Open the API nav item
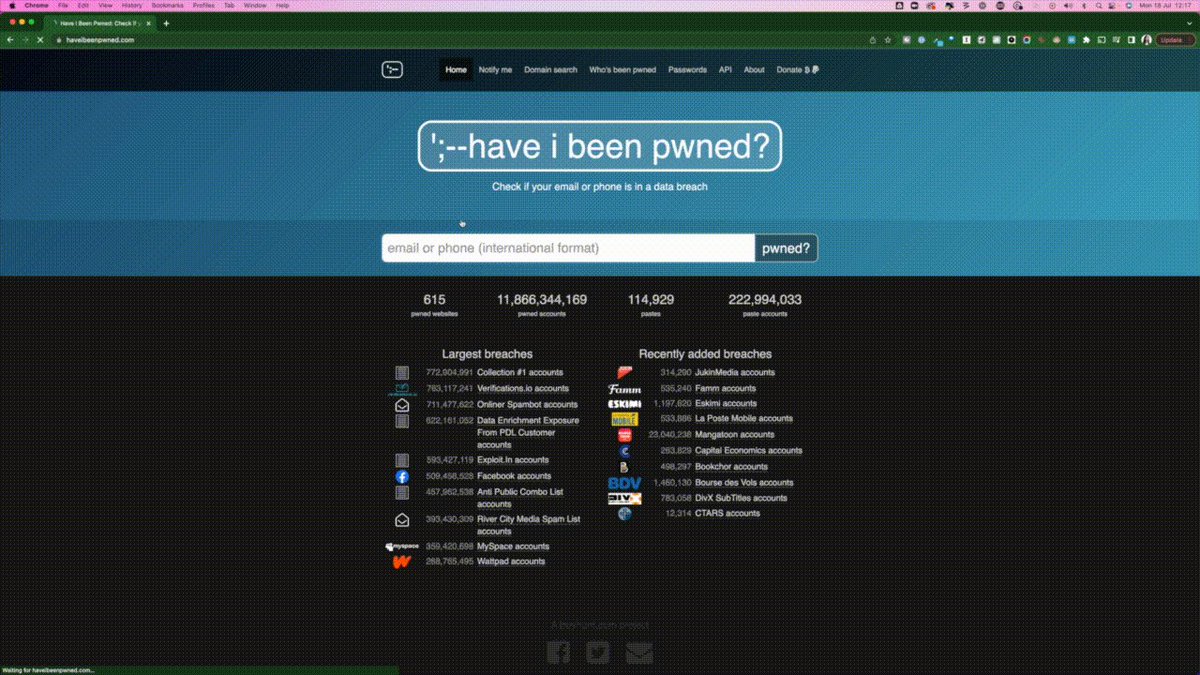1200x675 pixels. pos(726,70)
